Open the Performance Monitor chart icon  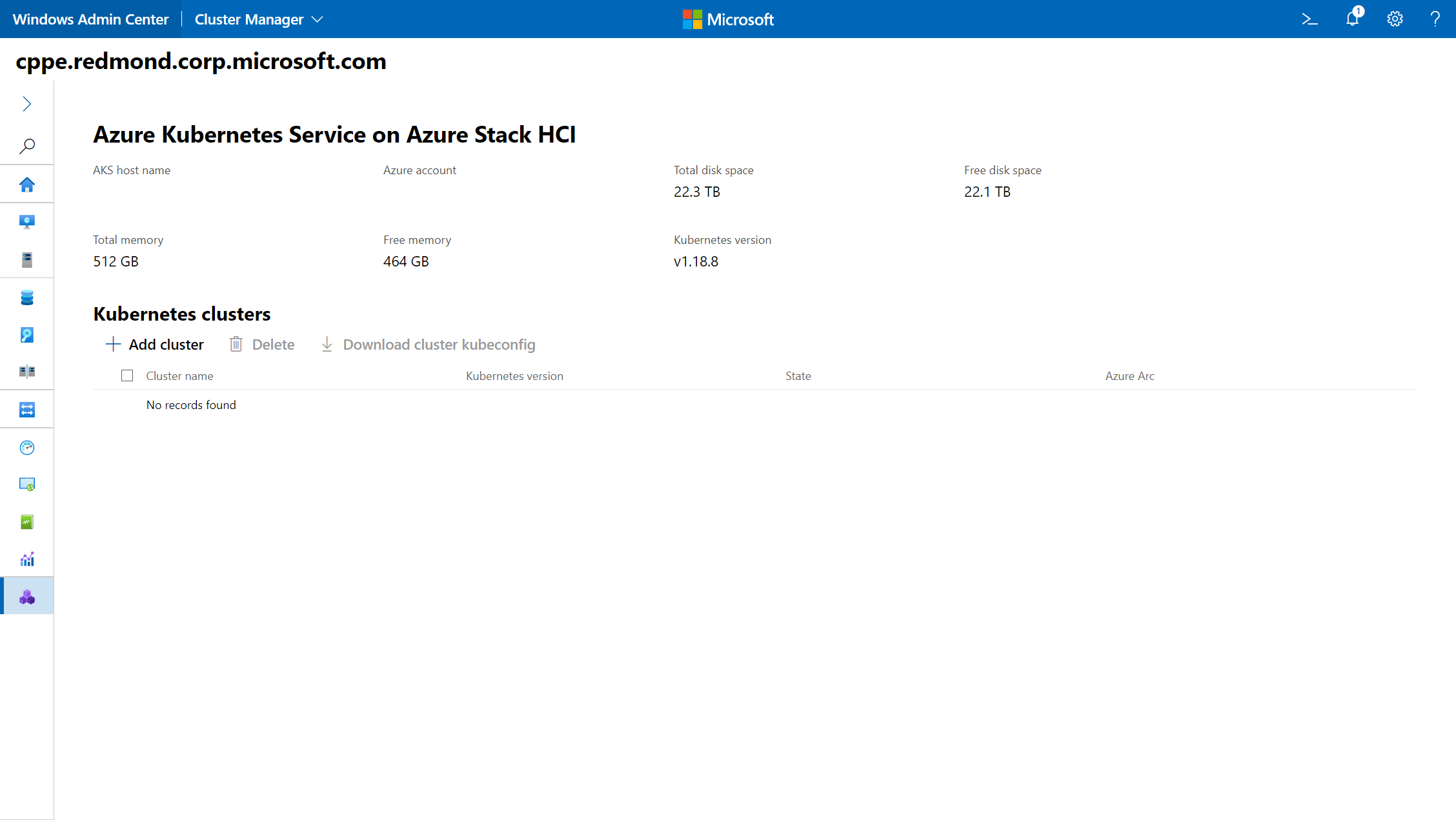point(27,559)
